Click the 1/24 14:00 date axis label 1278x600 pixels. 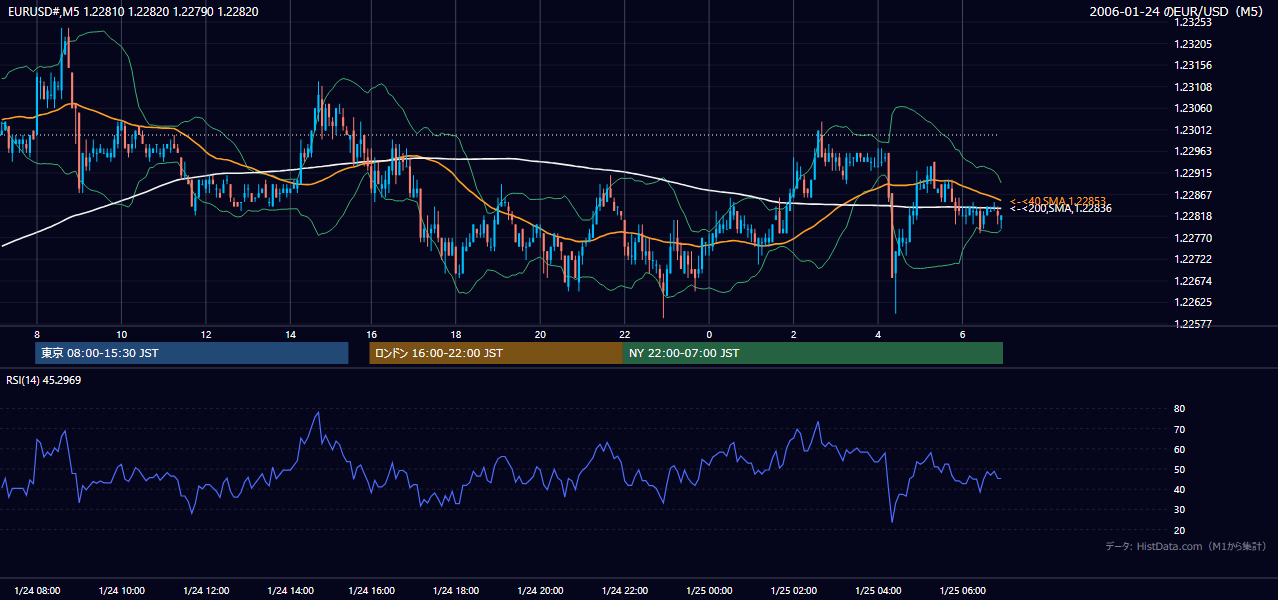point(290,590)
